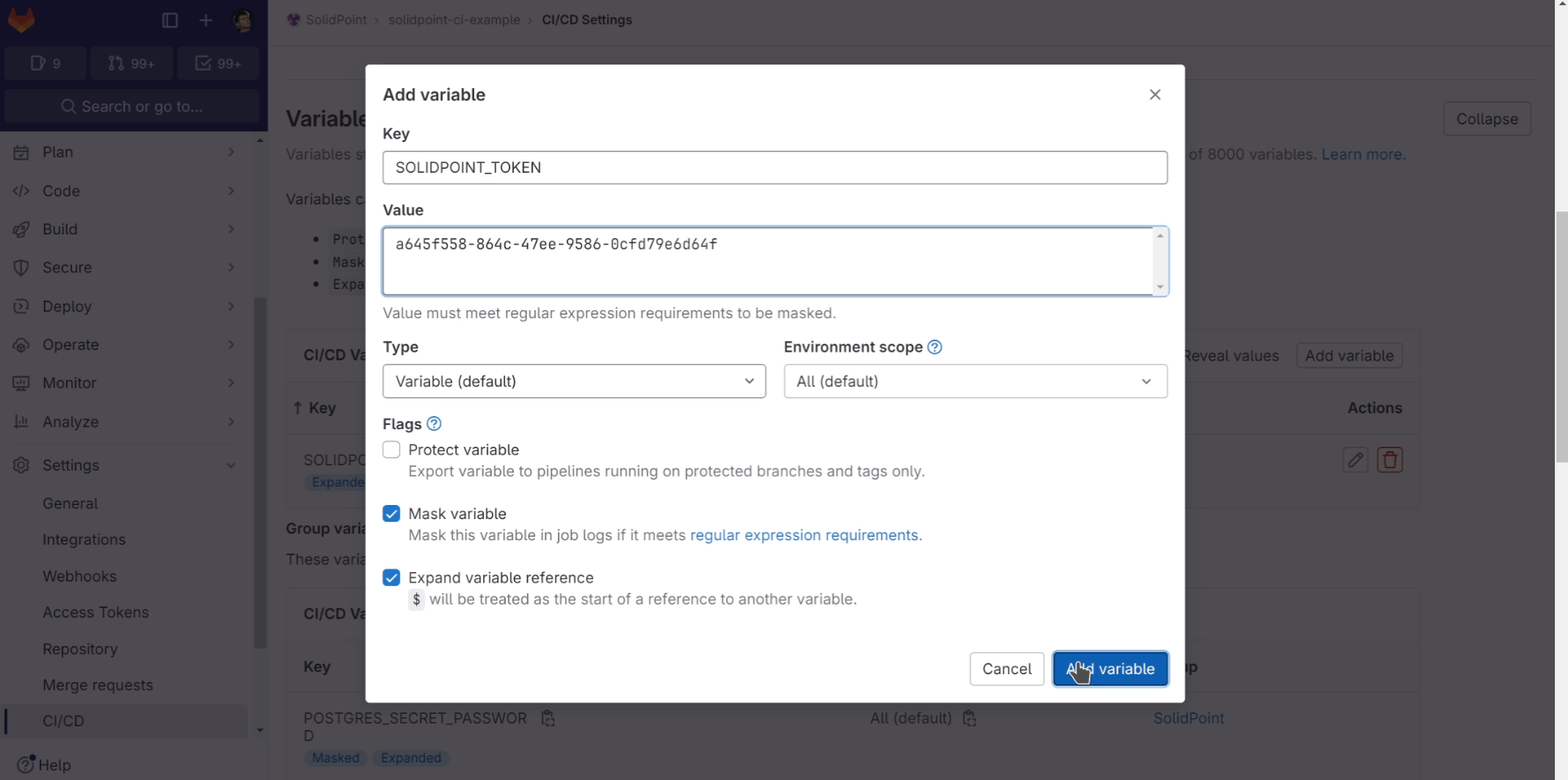Screen dimensions: 1568x780
Task: Toggle the sidebar collapse icon
Action: point(170,19)
